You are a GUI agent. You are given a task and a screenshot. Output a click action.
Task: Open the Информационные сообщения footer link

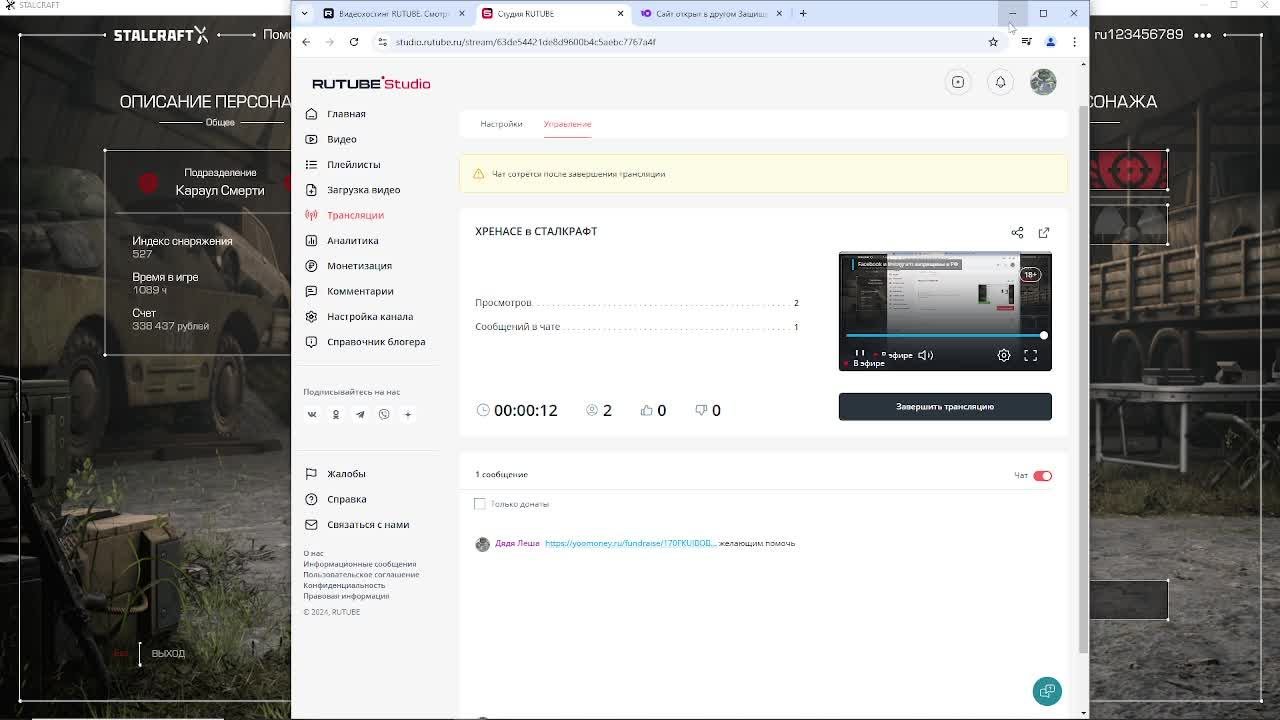tap(360, 564)
